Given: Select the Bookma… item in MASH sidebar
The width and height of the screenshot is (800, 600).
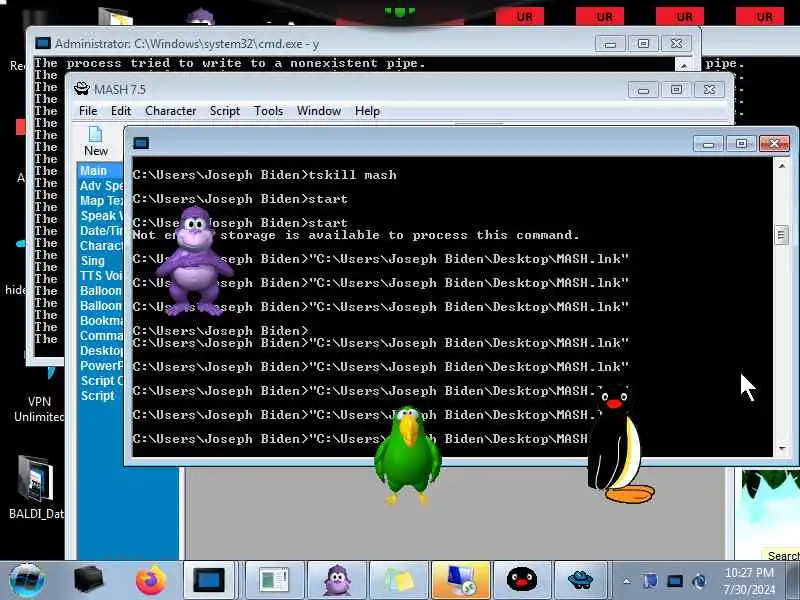Looking at the screenshot, I should (x=101, y=320).
